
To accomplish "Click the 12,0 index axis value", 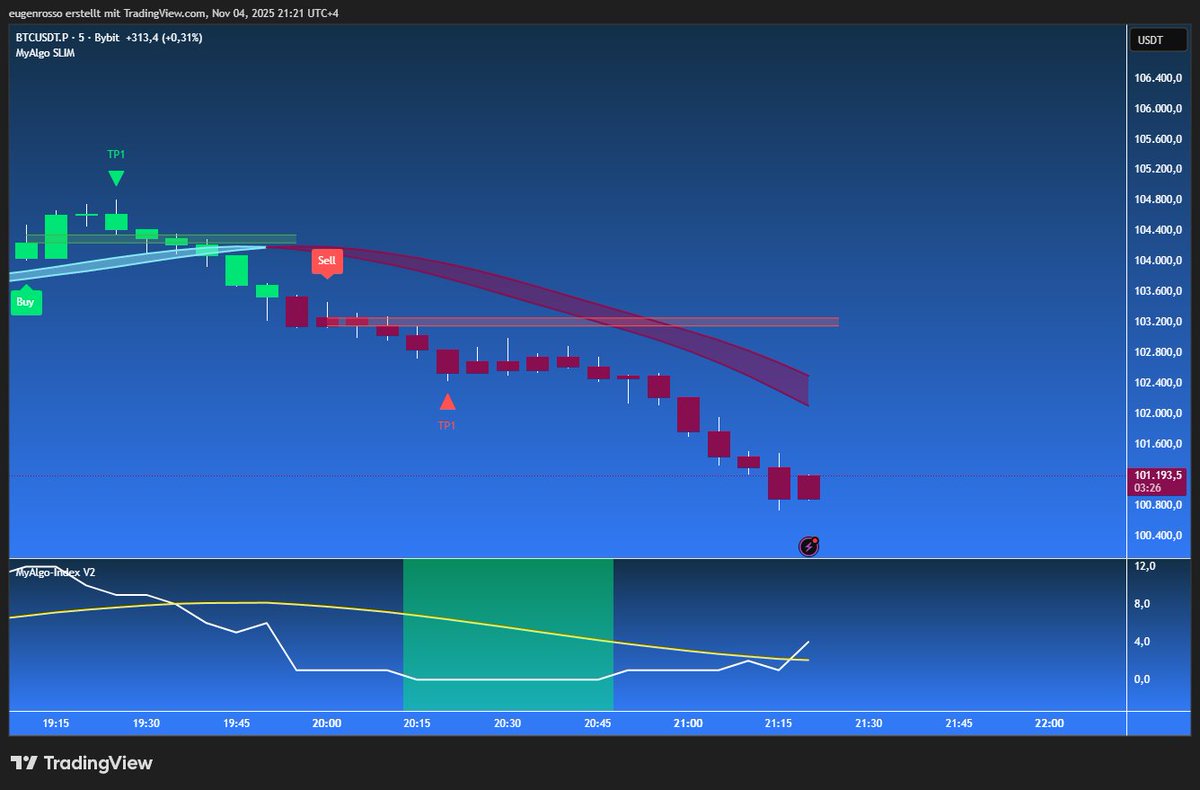I will click(x=1145, y=566).
